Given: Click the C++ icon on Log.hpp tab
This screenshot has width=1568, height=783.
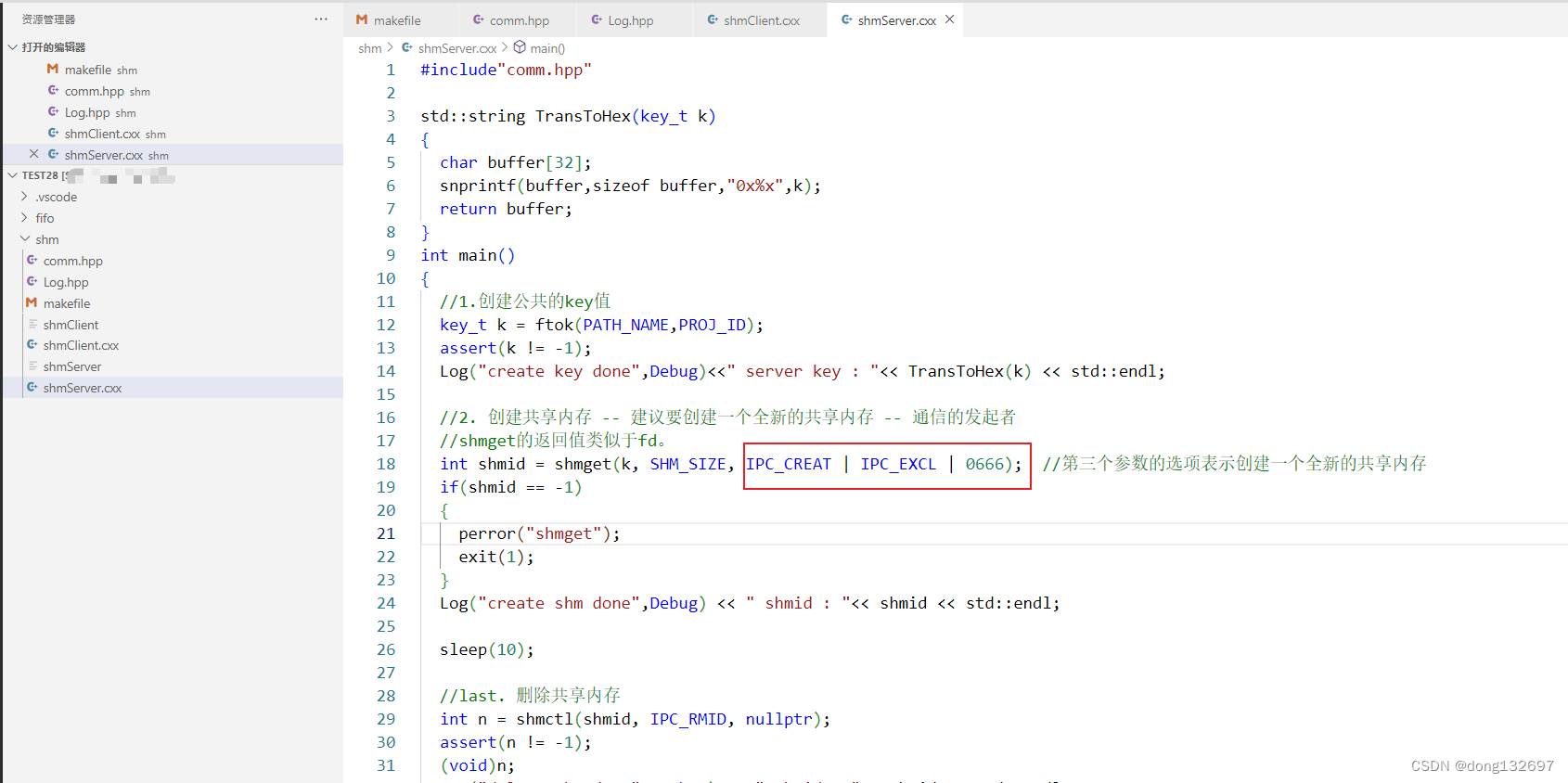Looking at the screenshot, I should (x=597, y=19).
